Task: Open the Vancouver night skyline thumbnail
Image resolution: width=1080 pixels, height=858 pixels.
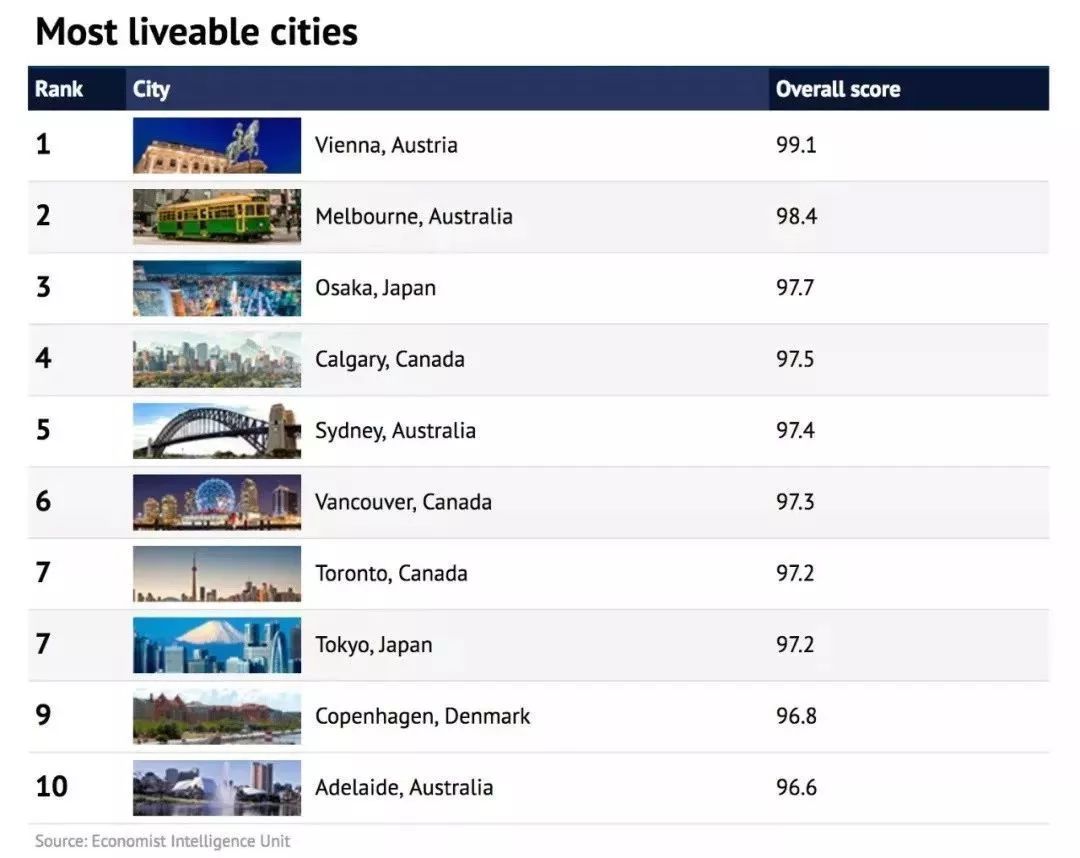Action: point(217,502)
